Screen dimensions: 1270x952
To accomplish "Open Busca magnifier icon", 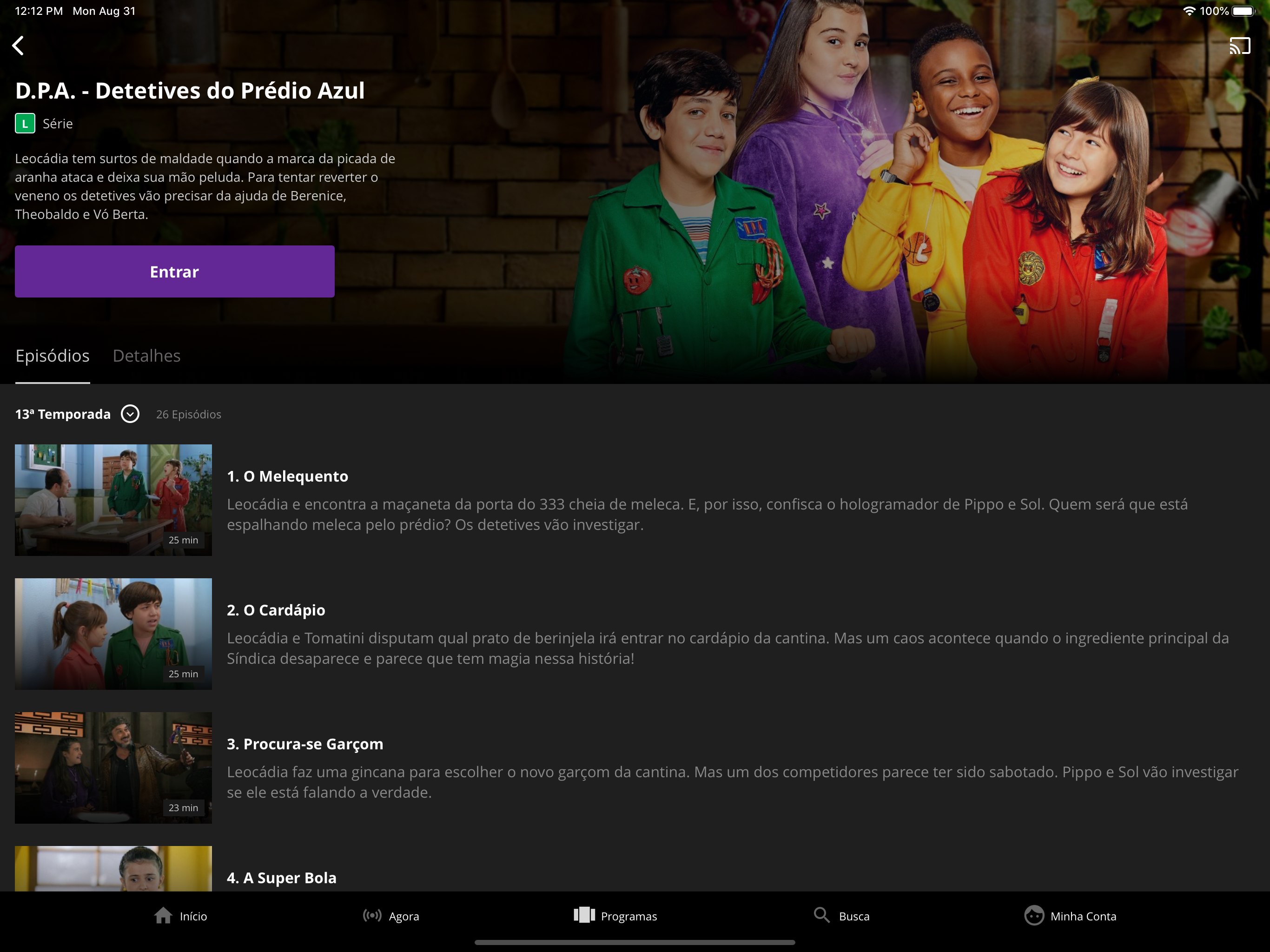I will tap(821, 915).
